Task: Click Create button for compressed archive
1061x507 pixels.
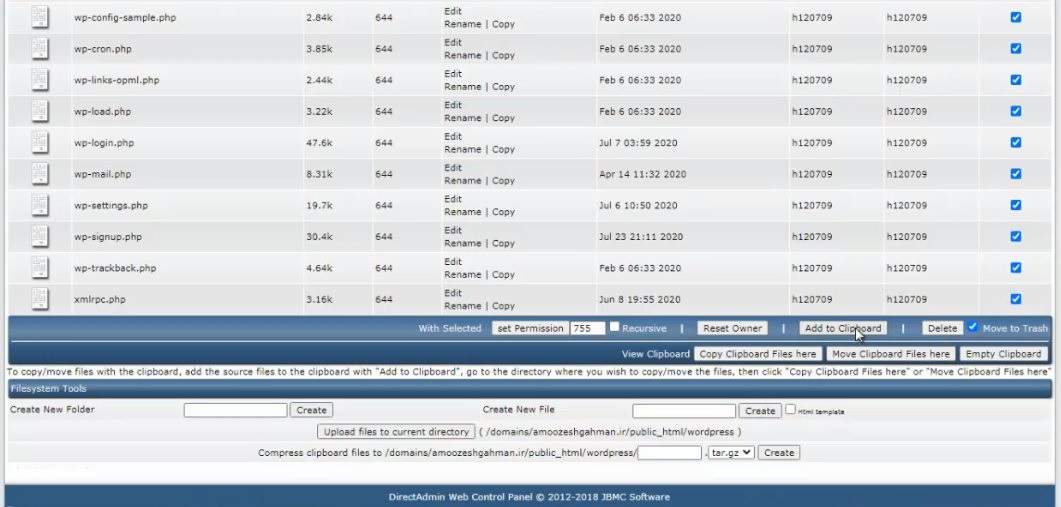Action: [x=779, y=453]
